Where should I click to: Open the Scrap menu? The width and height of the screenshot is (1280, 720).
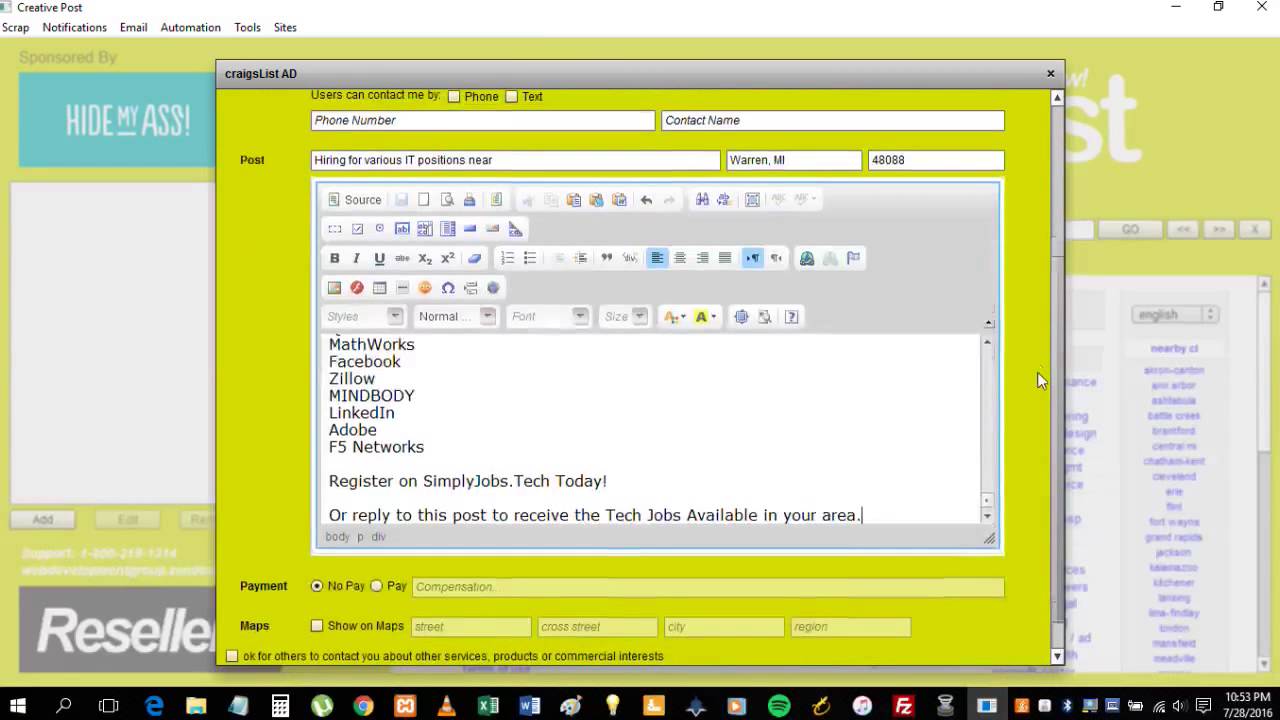click(x=16, y=28)
